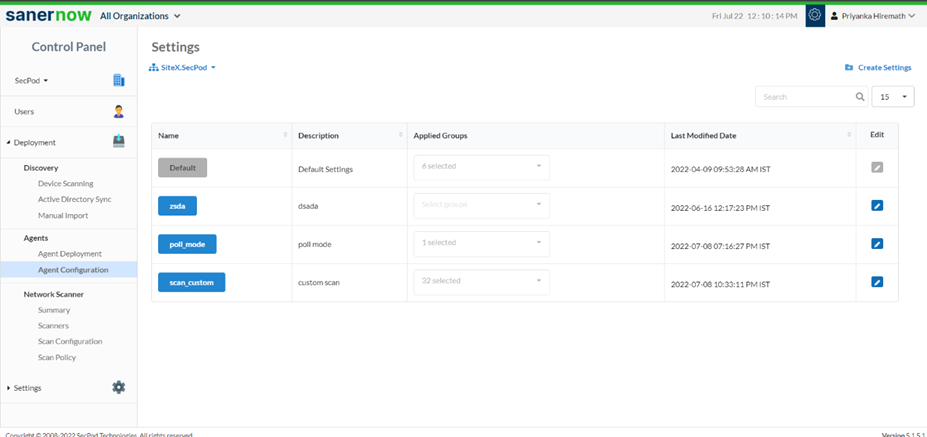This screenshot has height=437, width=927.
Task: Open Scan Policy page
Action: point(57,357)
